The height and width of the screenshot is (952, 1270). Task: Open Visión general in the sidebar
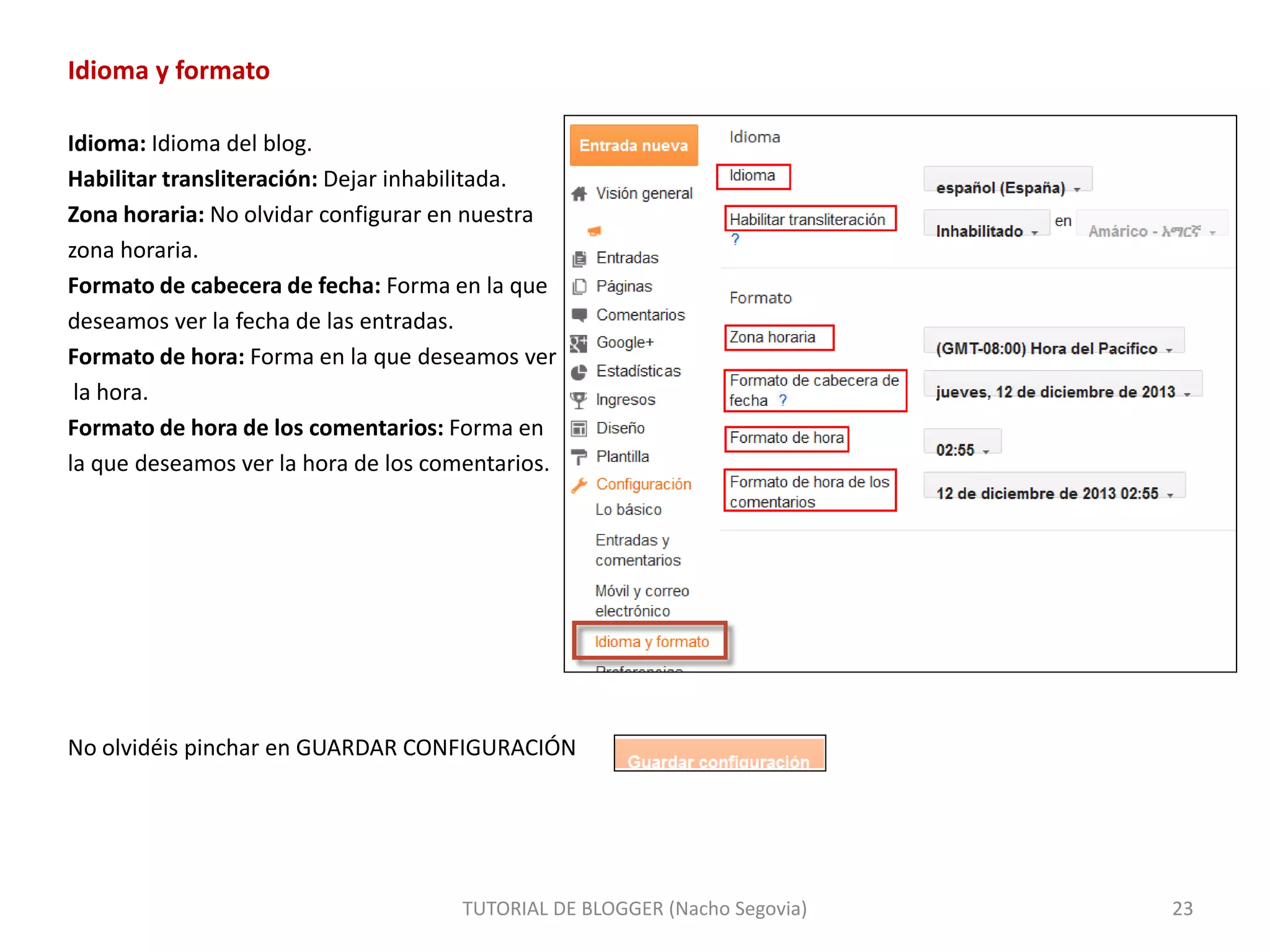click(644, 194)
